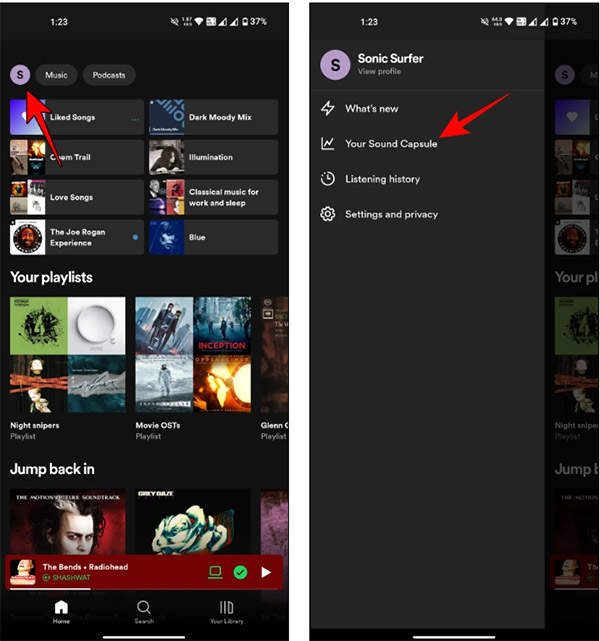Tap the Jump back in heading
Image resolution: width=600 pixels, height=641 pixels.
[x=52, y=469]
